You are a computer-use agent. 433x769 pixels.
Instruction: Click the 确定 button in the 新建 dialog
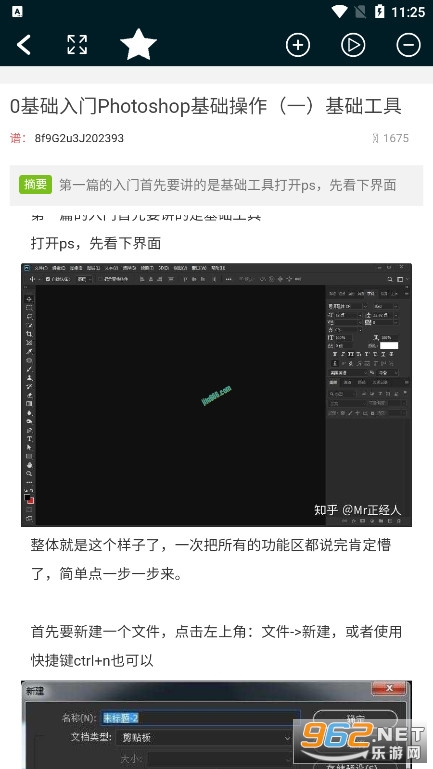pos(355,719)
